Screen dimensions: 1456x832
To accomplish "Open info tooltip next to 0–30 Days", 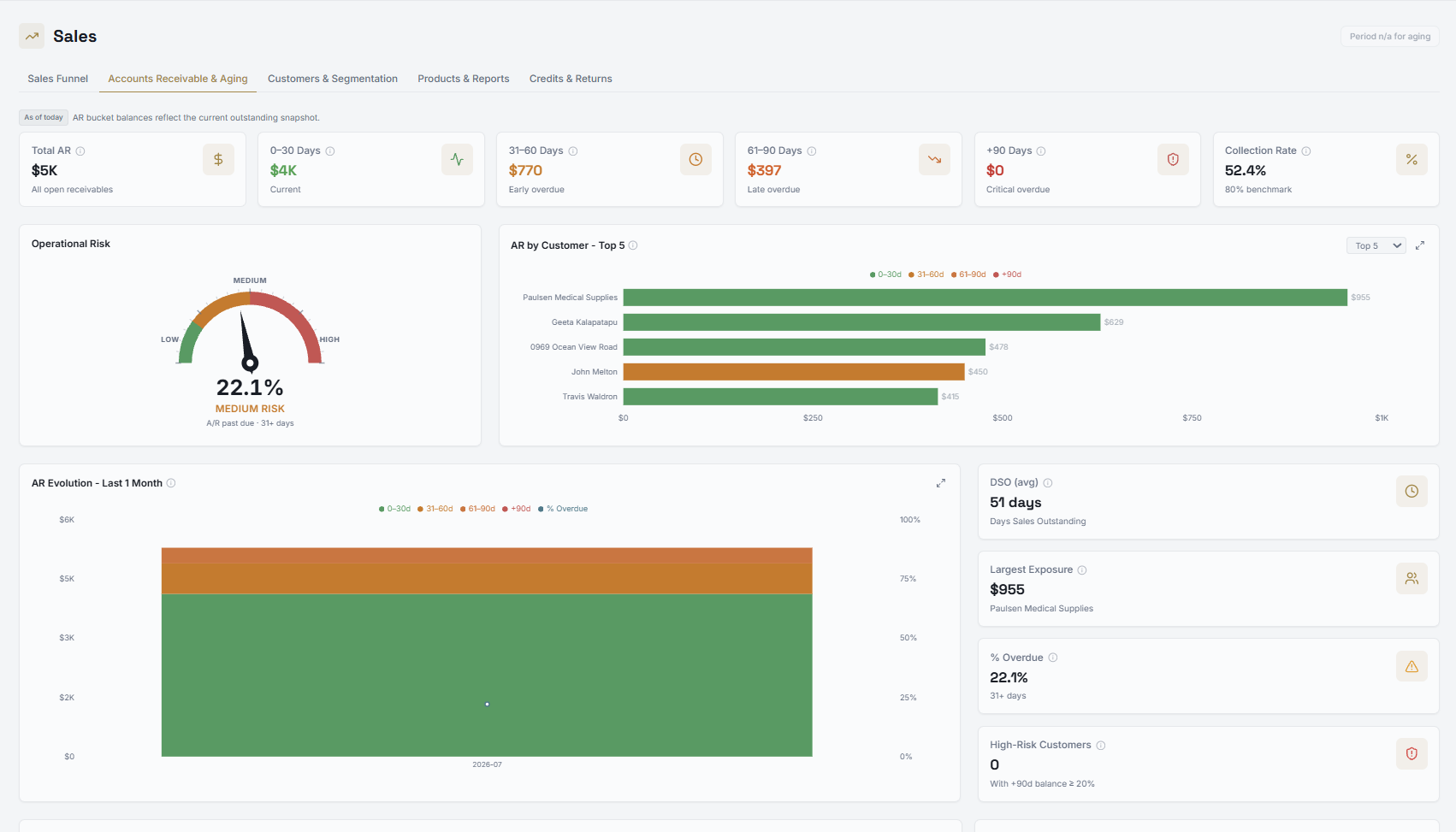I will (x=330, y=150).
